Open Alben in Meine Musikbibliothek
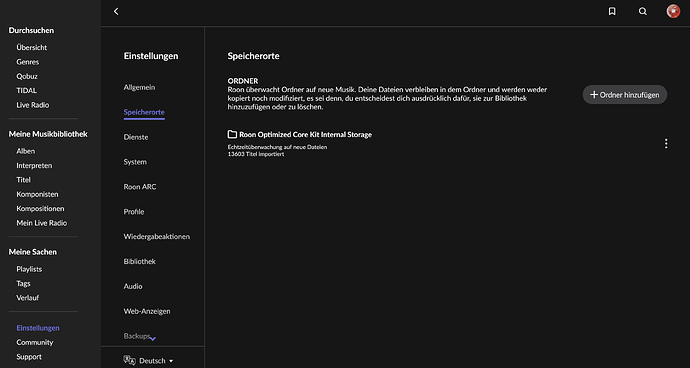Viewport: 690px width, 368px height. [x=26, y=151]
